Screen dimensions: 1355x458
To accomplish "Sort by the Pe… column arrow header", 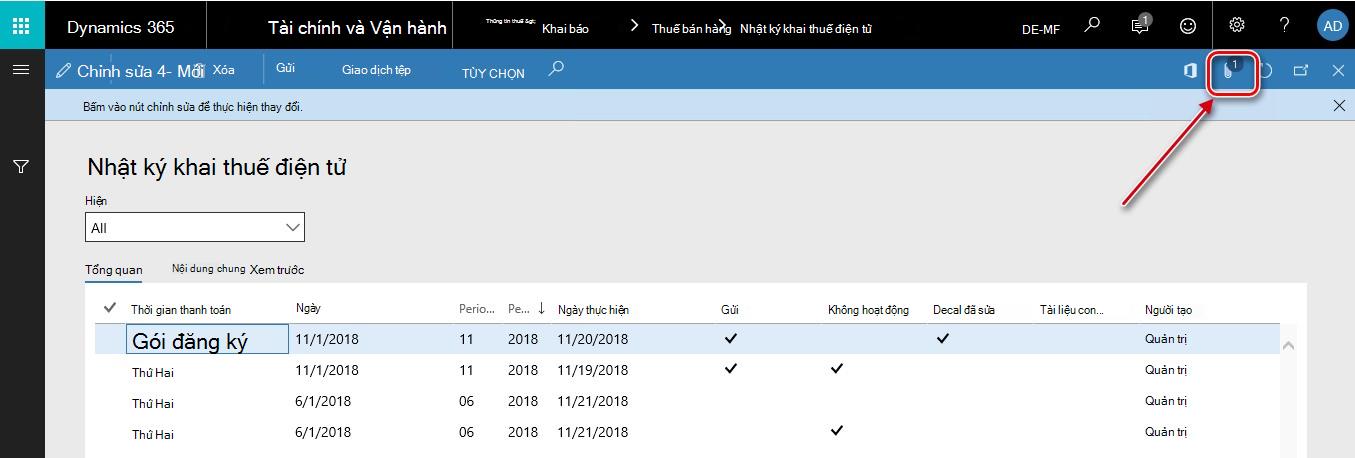I will pyautogui.click(x=526, y=309).
